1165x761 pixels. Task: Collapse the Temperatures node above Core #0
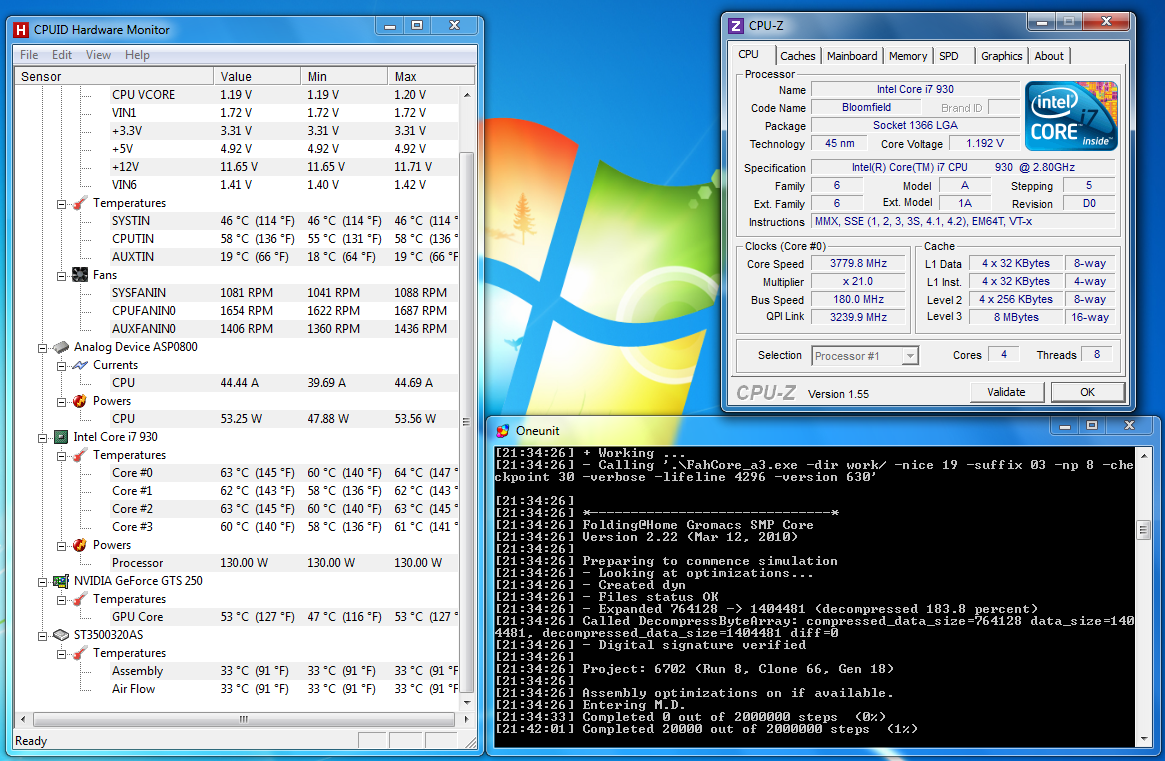point(62,456)
